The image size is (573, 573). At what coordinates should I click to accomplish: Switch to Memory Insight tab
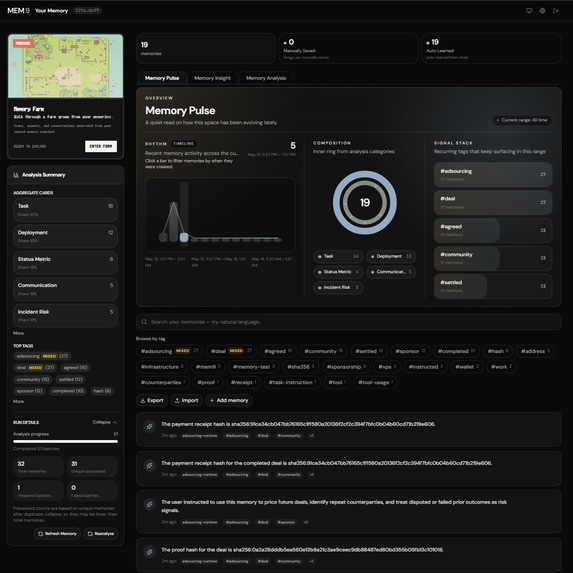pos(212,78)
